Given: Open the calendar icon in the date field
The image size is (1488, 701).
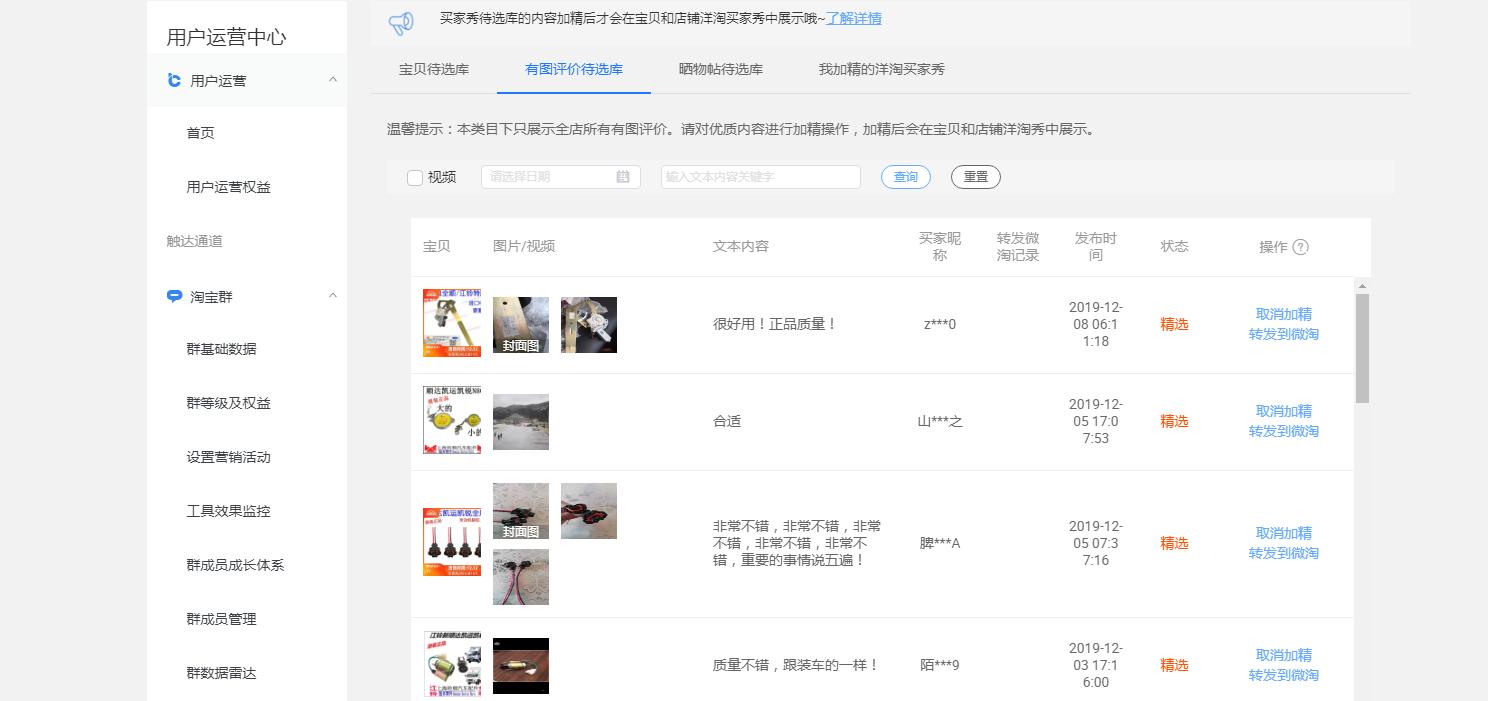Looking at the screenshot, I should click(x=624, y=176).
